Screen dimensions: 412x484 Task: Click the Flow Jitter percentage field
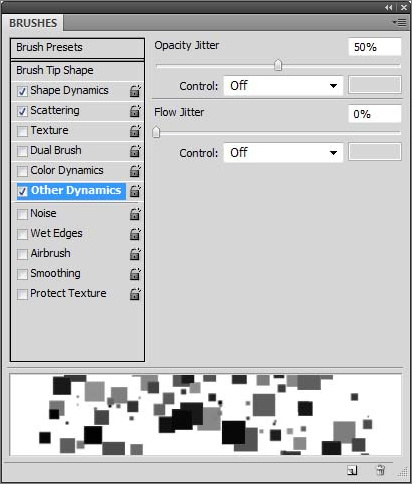374,114
